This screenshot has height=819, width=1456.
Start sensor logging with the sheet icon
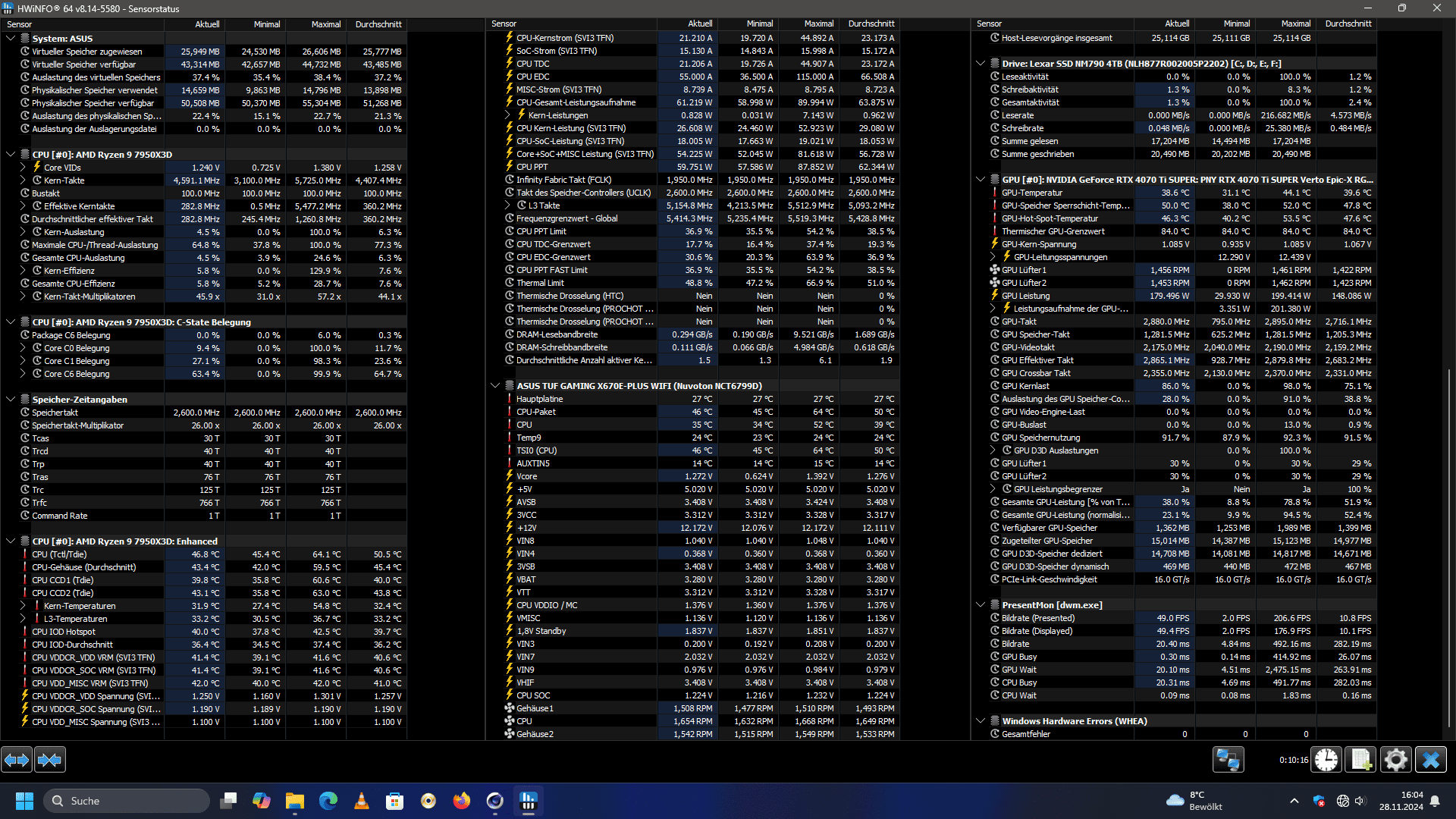click(1360, 759)
